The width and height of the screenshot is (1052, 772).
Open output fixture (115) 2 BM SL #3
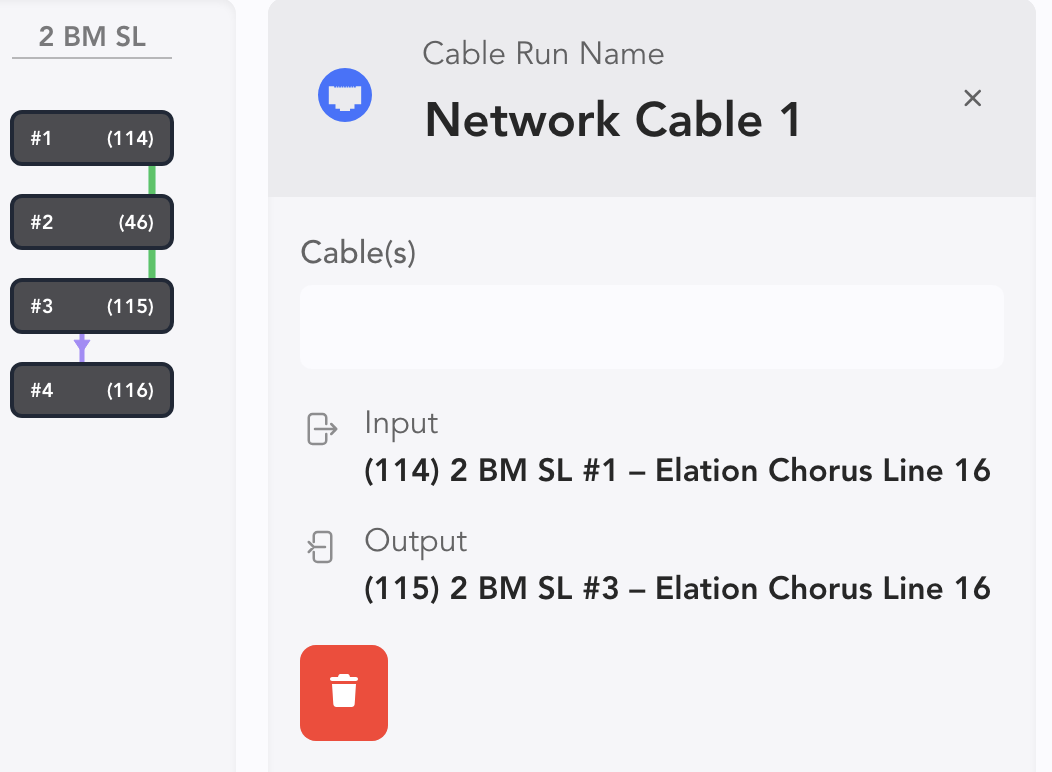coord(677,588)
